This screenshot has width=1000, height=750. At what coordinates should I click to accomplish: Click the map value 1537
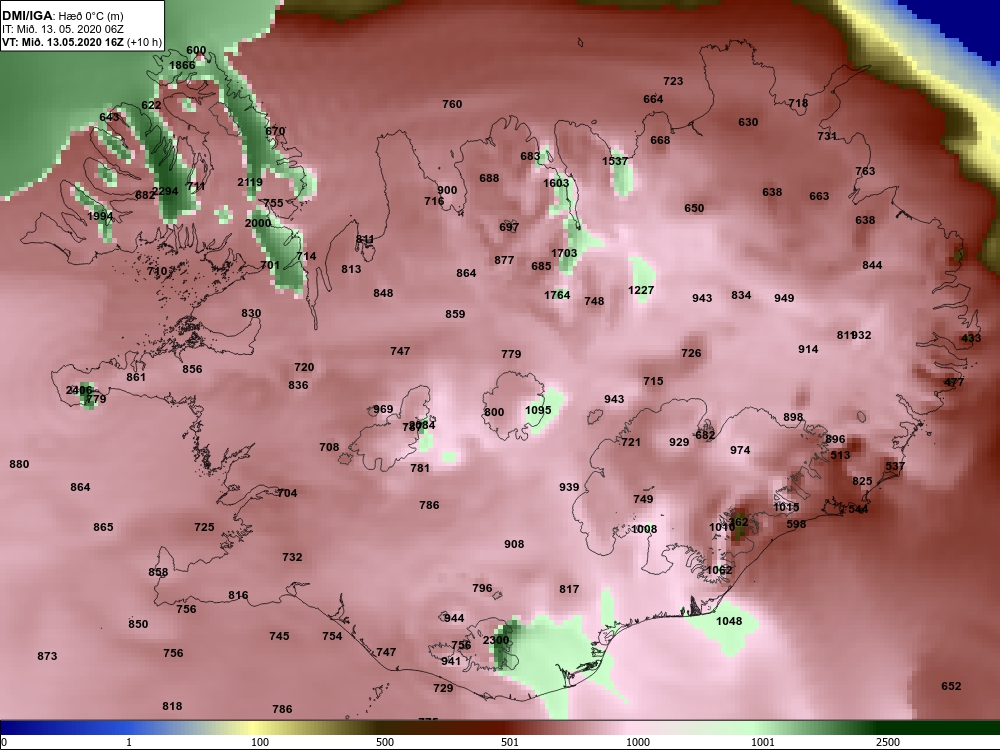(615, 161)
